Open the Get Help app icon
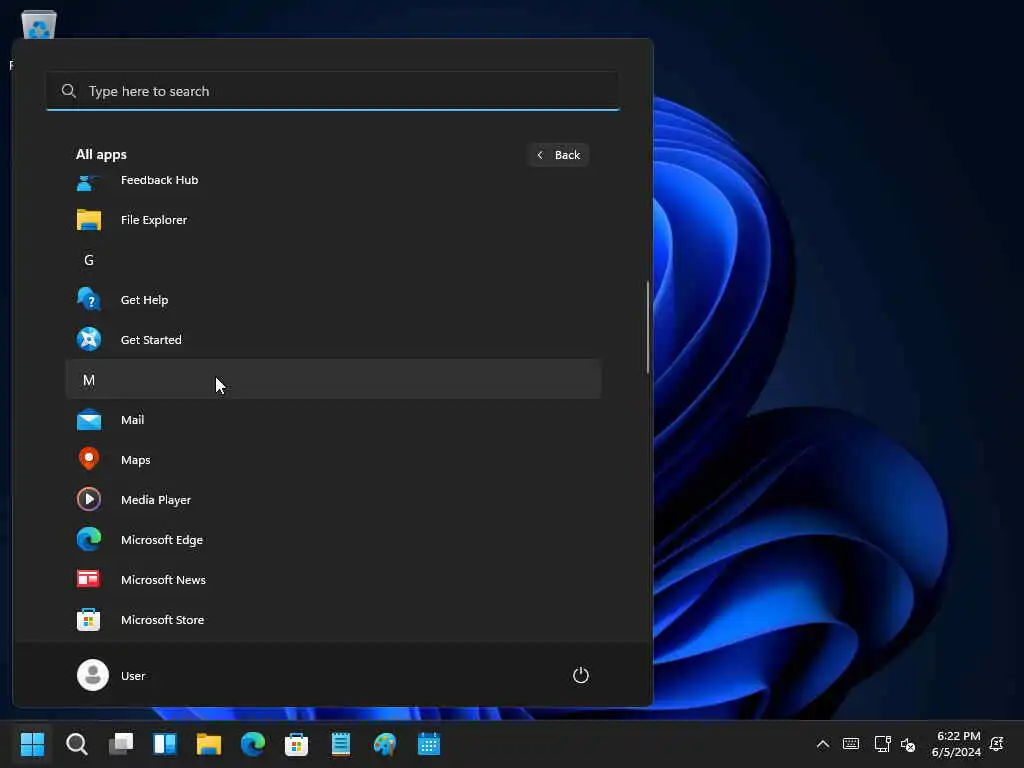1024x768 pixels. pos(89,300)
